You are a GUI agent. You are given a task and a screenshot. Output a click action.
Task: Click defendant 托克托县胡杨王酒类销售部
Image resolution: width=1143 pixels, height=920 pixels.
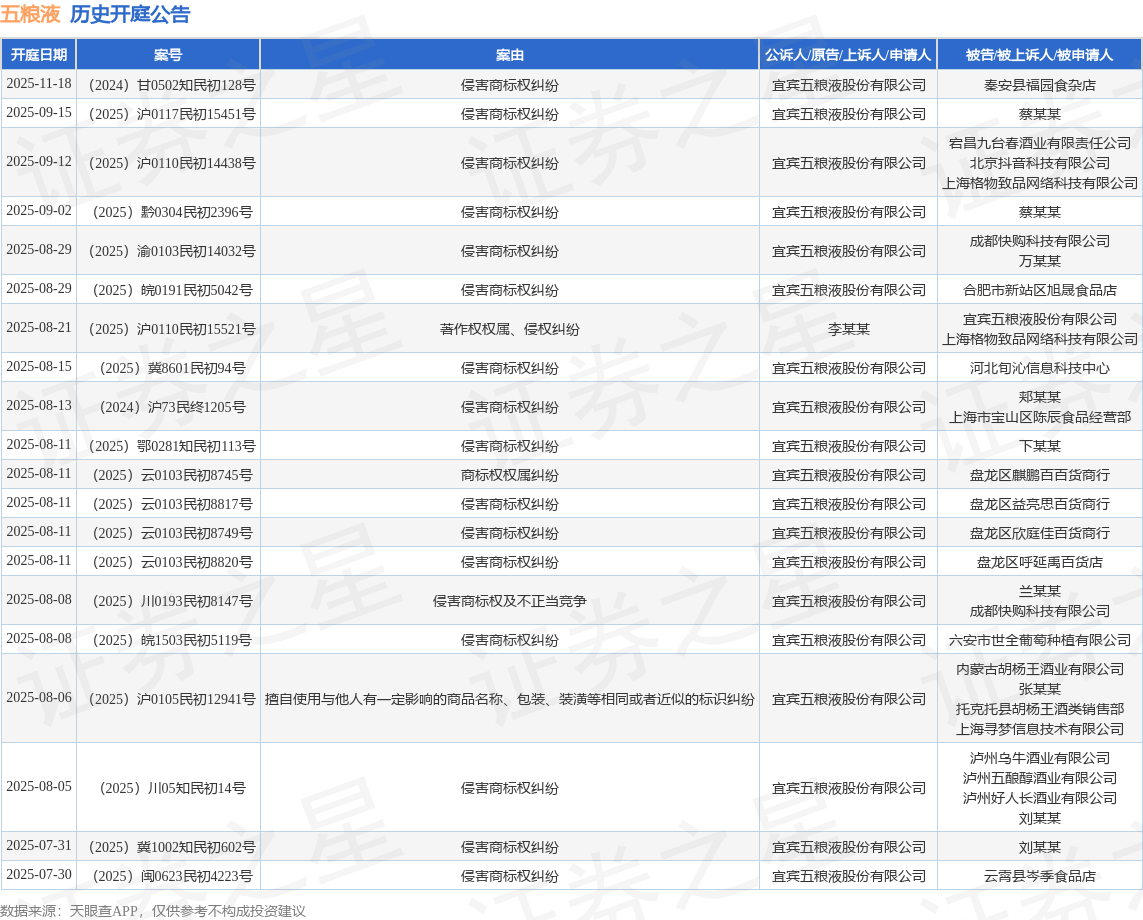tap(1039, 709)
